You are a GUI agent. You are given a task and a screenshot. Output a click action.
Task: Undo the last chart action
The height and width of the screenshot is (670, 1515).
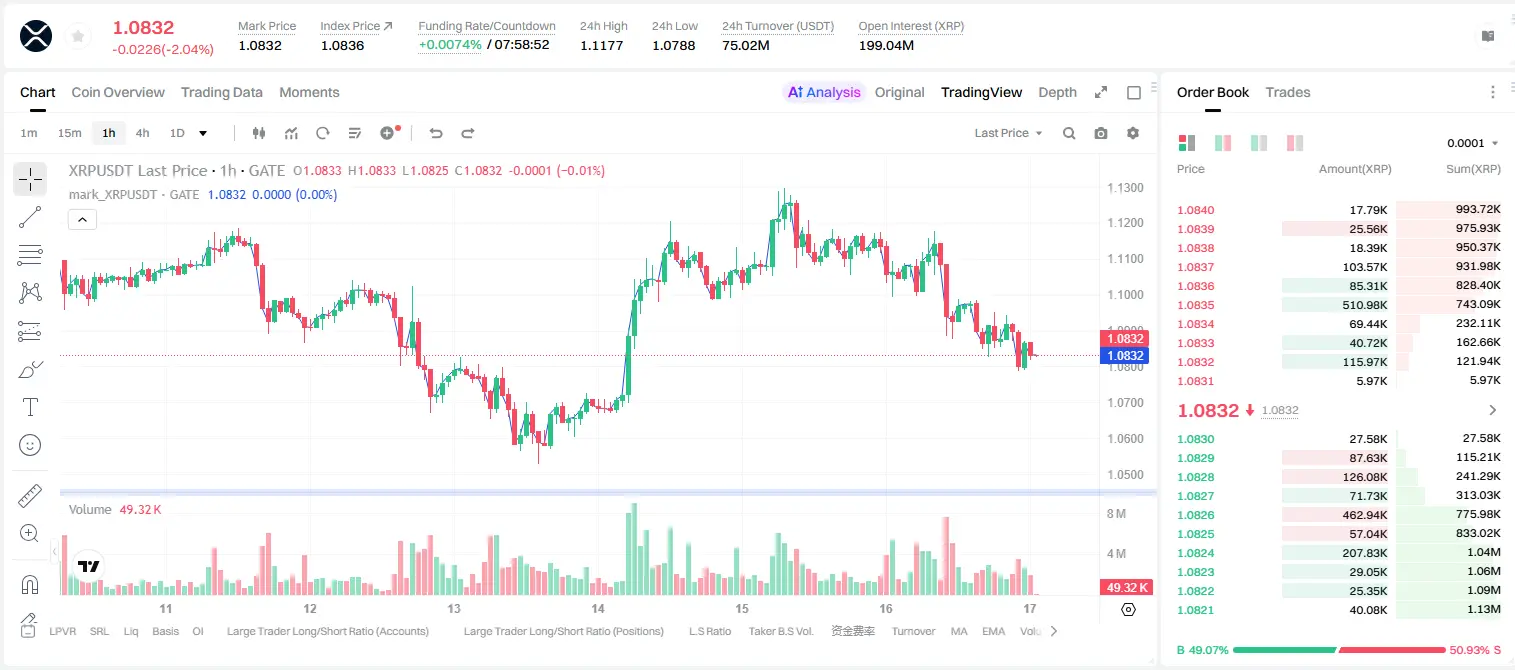pyautogui.click(x=435, y=133)
